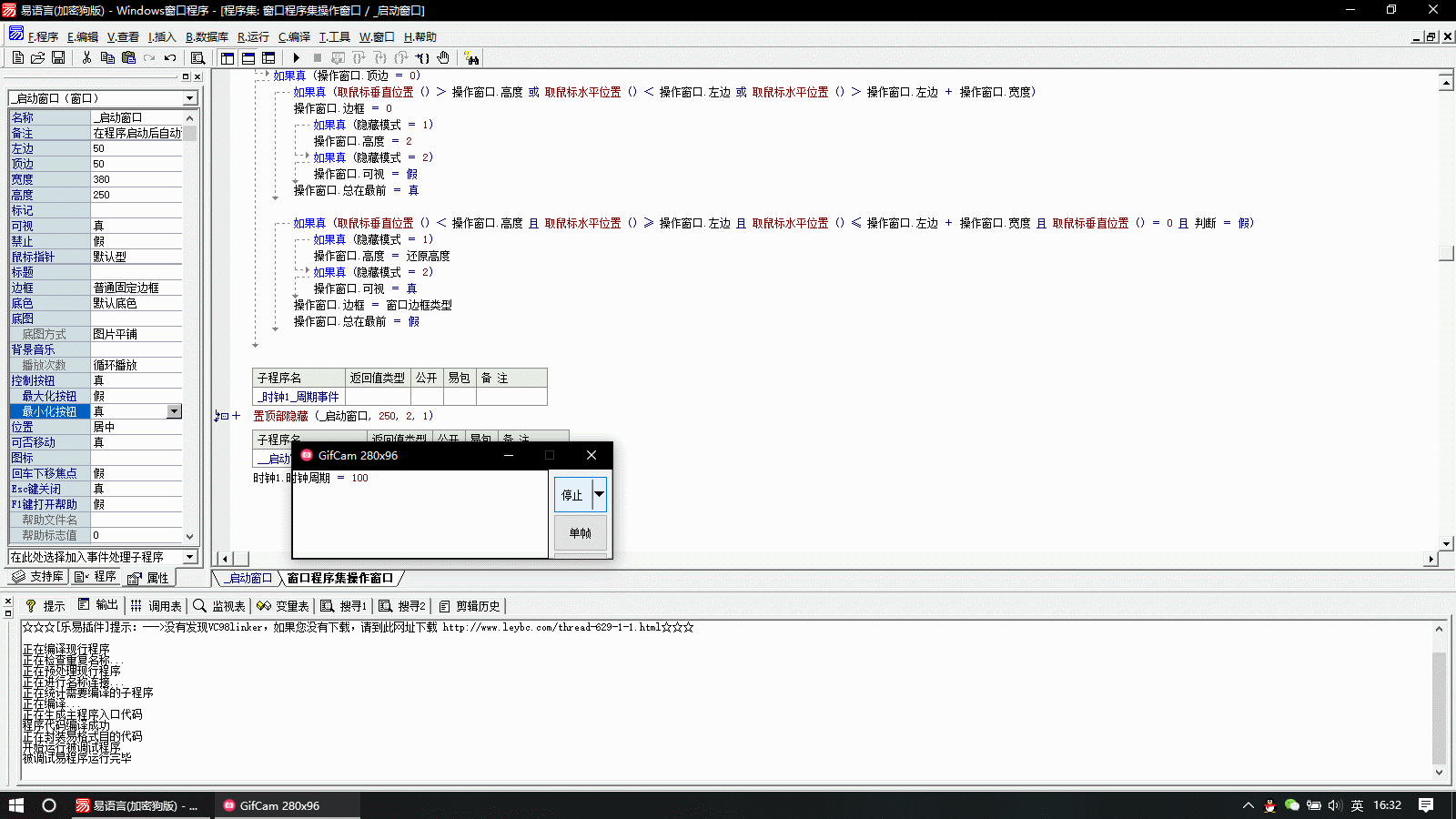Open the R.运行 menu
1456x819 pixels.
click(253, 36)
